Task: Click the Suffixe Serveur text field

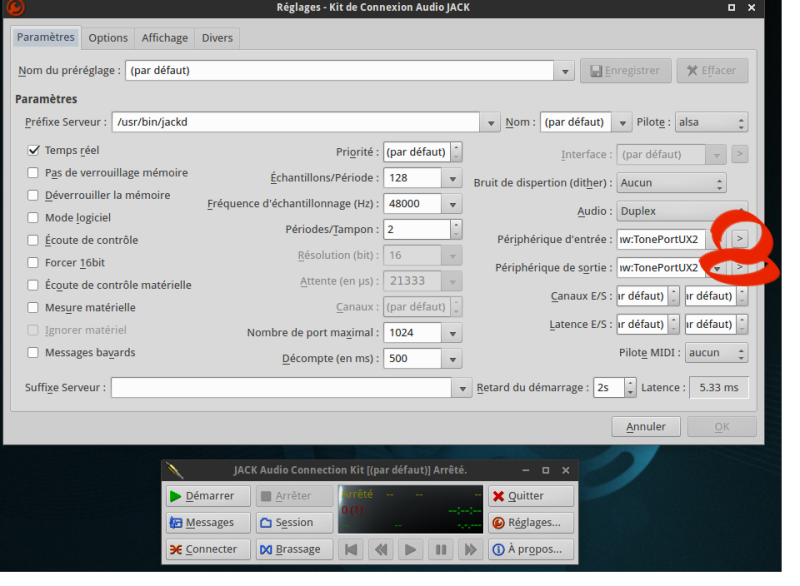Action: (x=281, y=388)
